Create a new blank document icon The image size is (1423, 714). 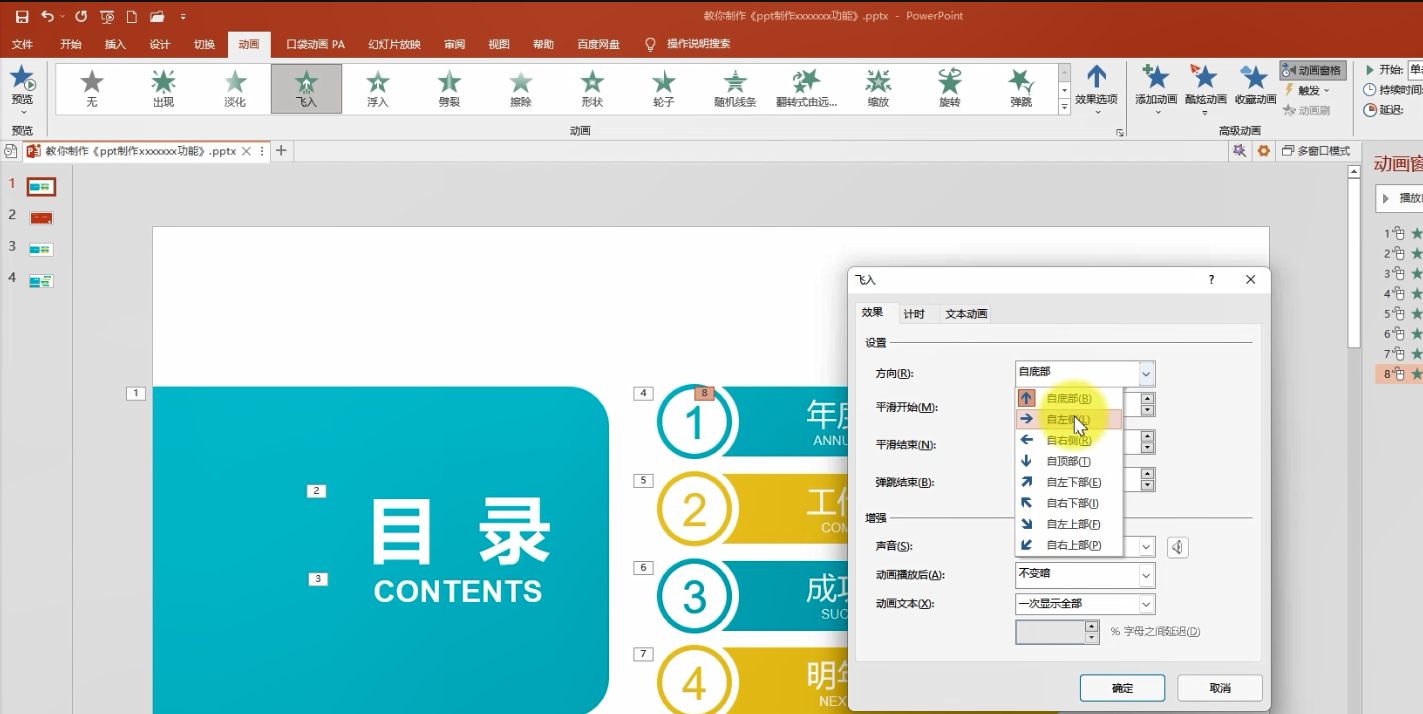(x=131, y=16)
